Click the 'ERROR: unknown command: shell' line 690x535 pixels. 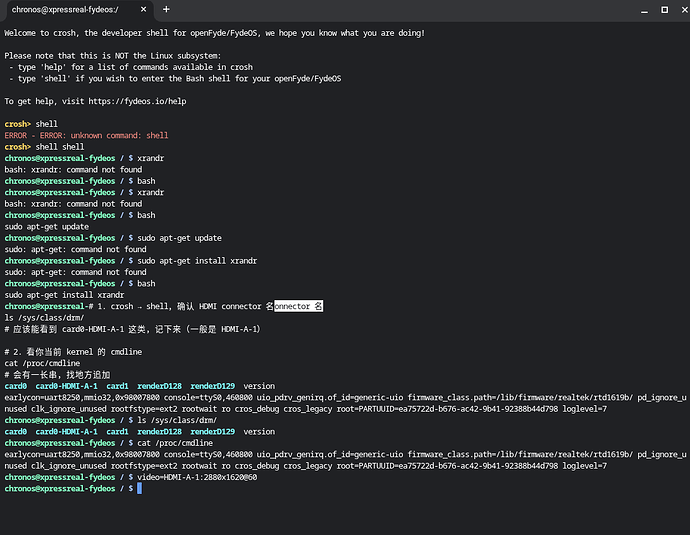86,136
